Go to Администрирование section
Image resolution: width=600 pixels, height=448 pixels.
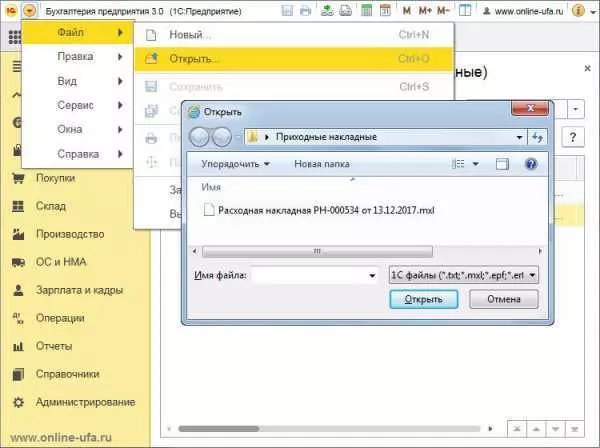click(86, 402)
